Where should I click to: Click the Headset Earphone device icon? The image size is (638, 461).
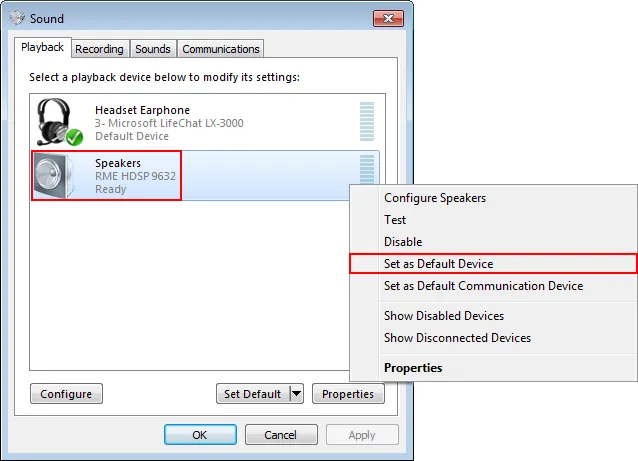tap(57, 121)
